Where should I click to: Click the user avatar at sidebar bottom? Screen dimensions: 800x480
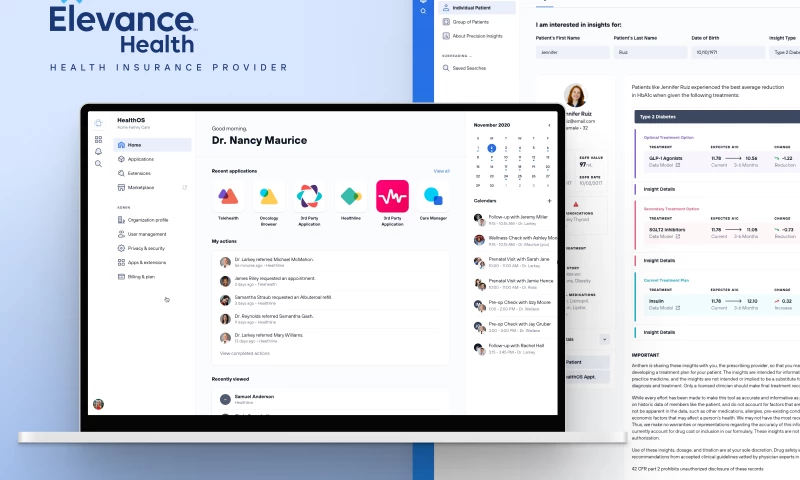(98, 404)
